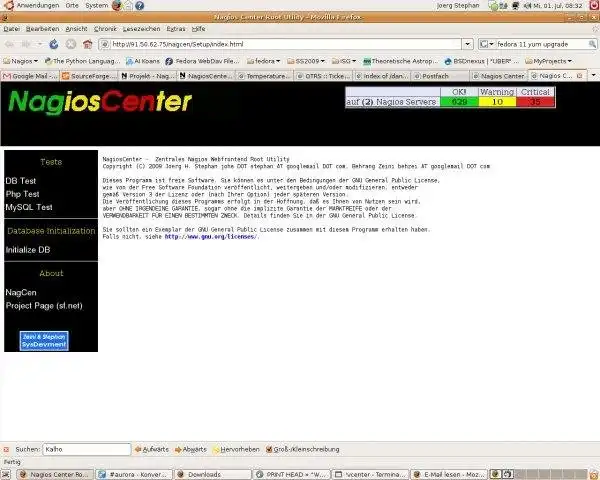
Task: Open the Hilfe menu
Action: (x=198, y=29)
